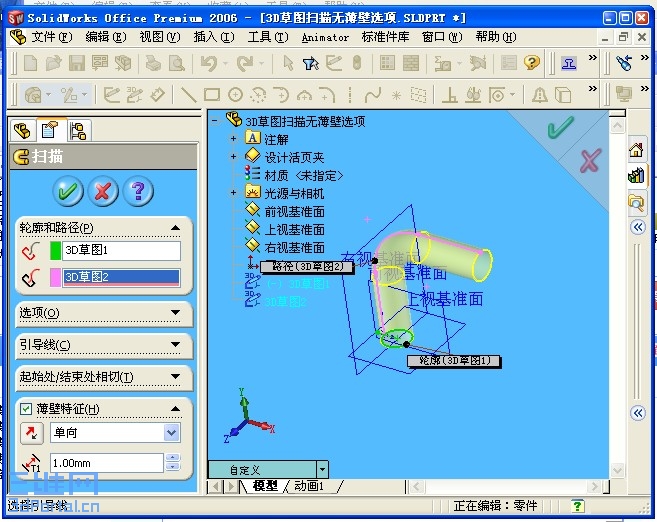657x522 pixels.
Task: Click the path field 3D草图2
Action: click(x=122, y=277)
